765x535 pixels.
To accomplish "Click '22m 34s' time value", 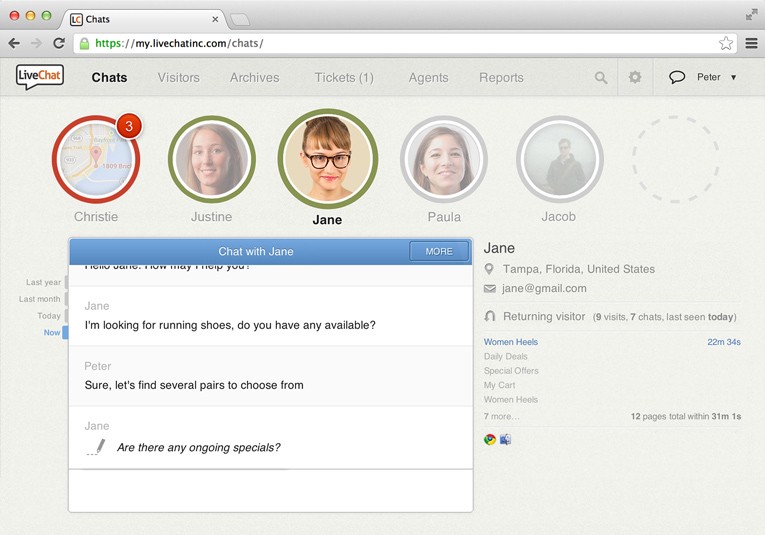I will (724, 342).
